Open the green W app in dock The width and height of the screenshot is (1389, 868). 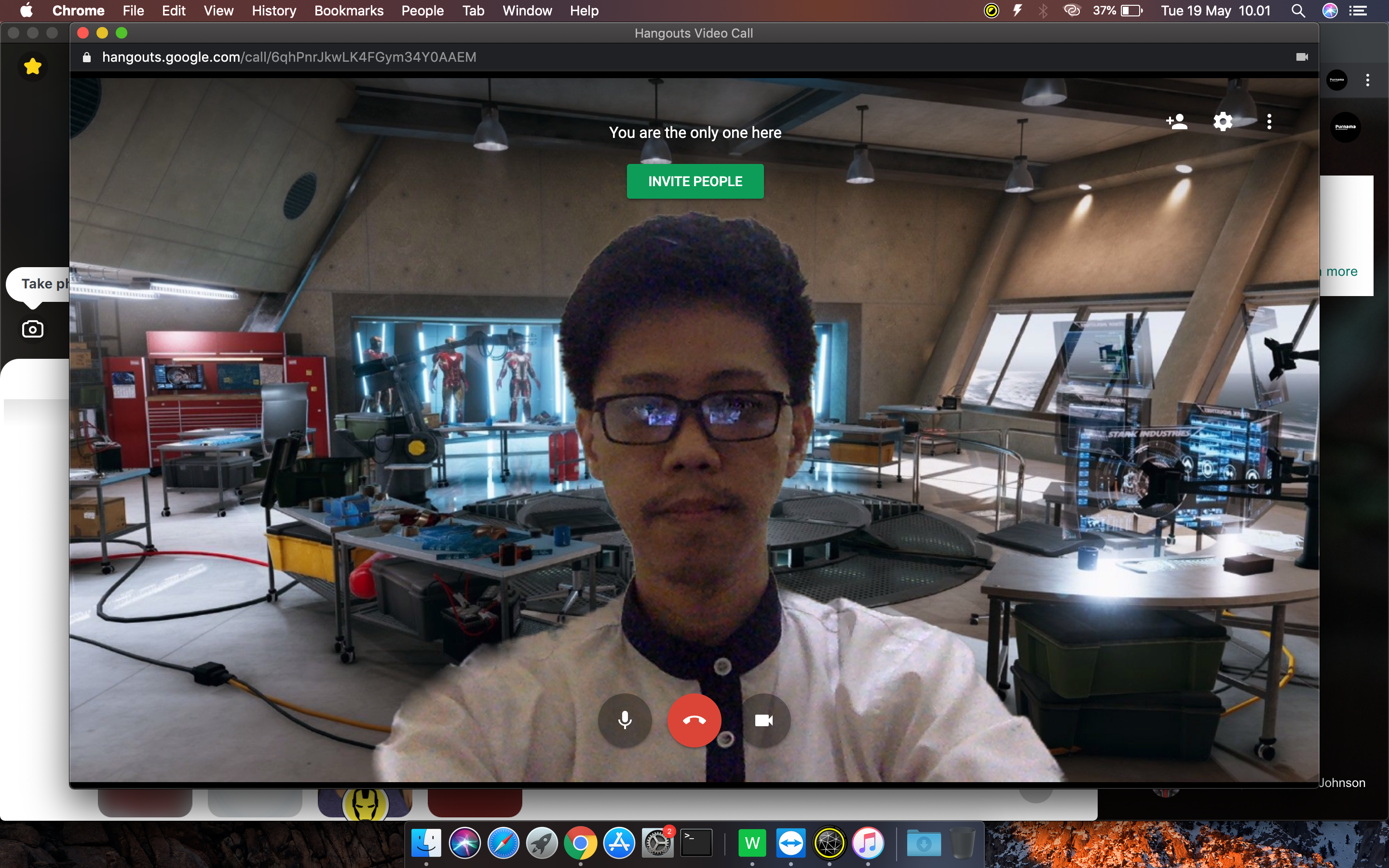coord(752,843)
